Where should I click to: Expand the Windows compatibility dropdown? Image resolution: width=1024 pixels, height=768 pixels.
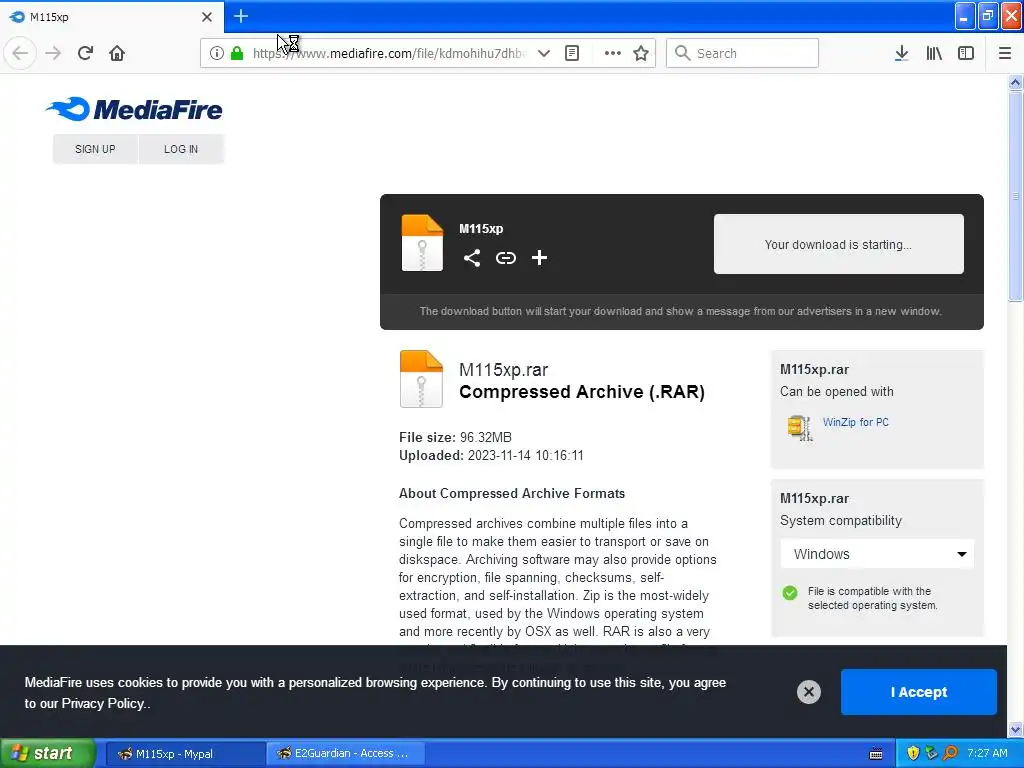(877, 554)
